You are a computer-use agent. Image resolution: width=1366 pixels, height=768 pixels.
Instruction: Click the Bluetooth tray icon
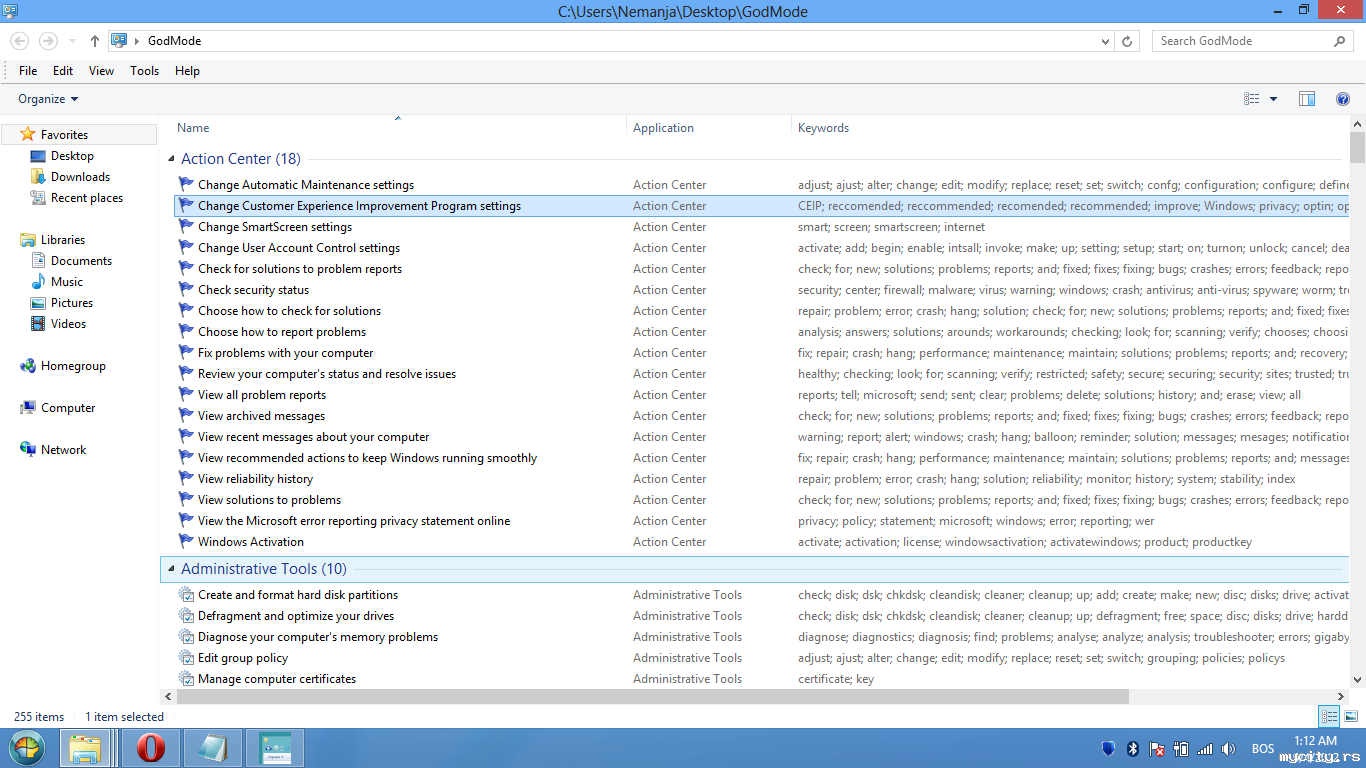click(1133, 748)
